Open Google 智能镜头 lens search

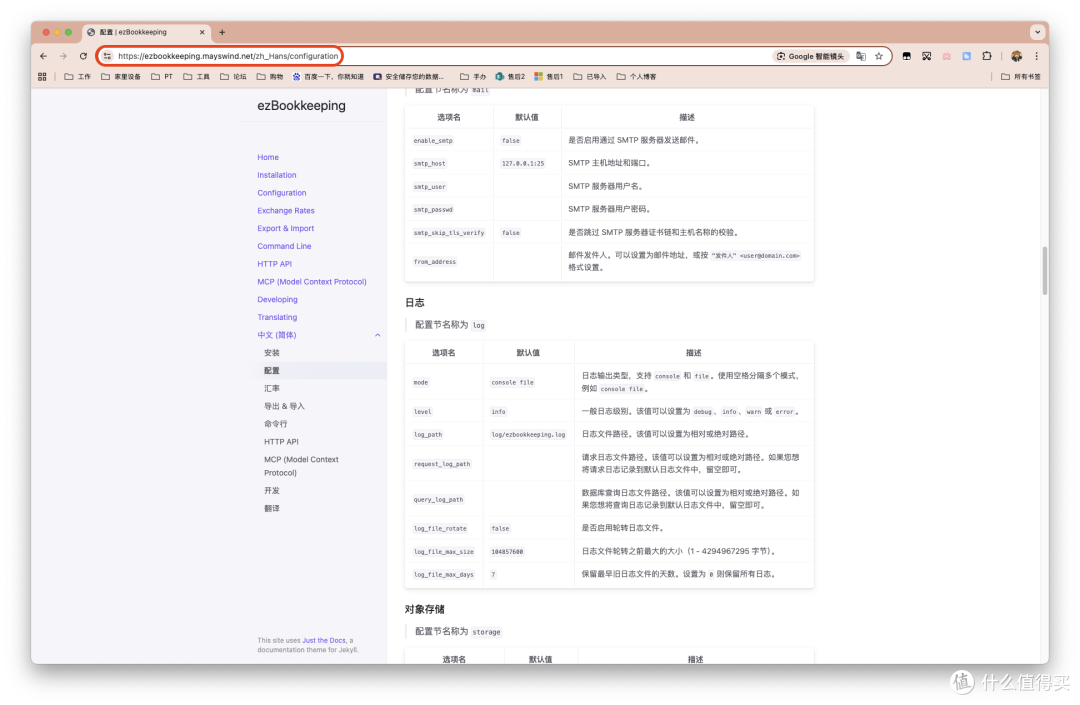(810, 56)
